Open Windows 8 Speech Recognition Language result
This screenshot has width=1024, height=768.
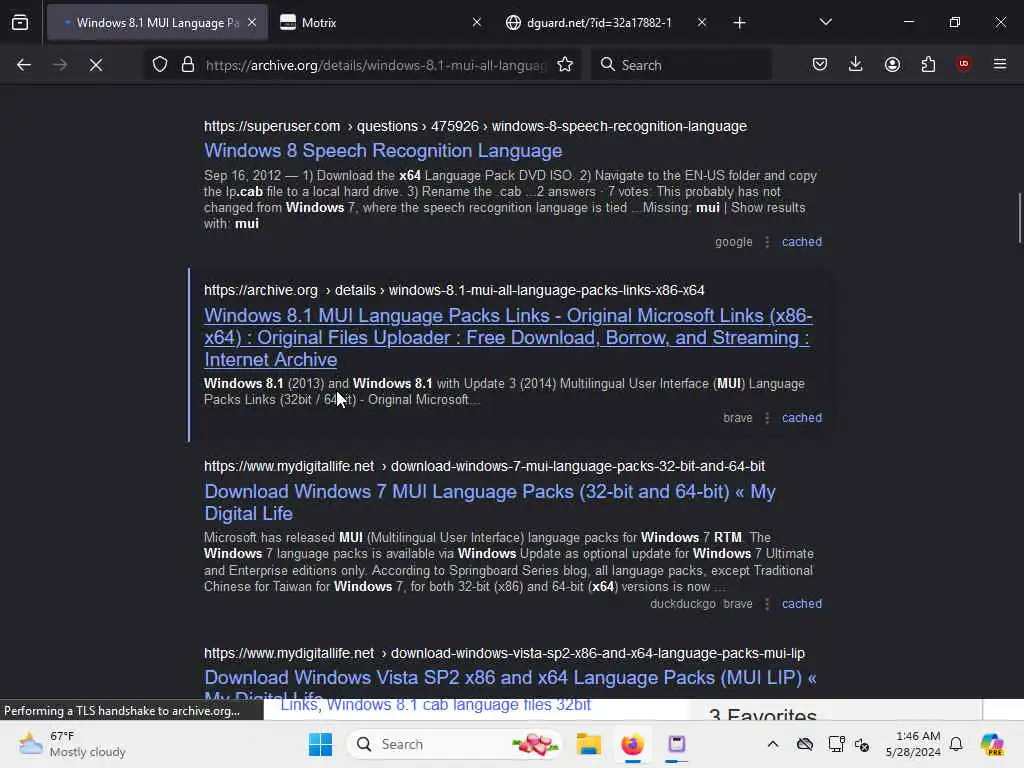tap(383, 151)
